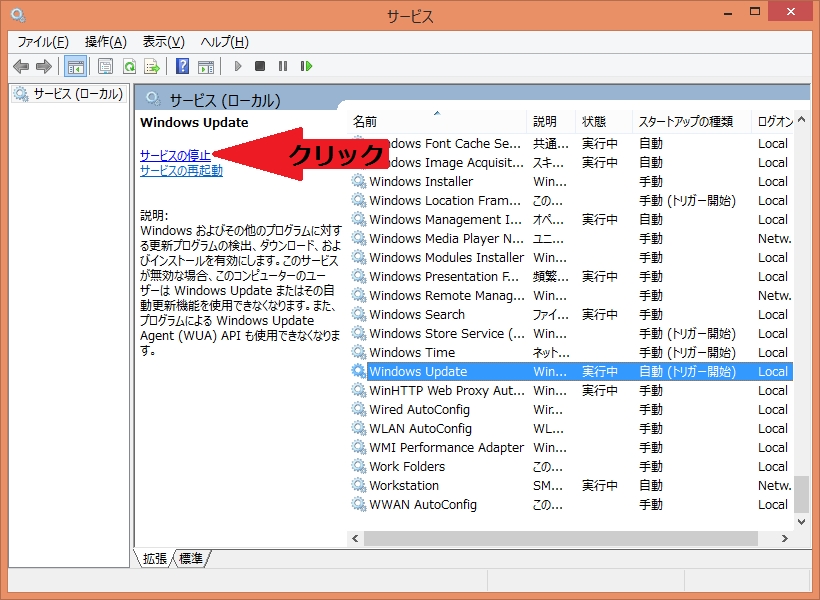Click the gear icon beside Windows Time

click(x=358, y=353)
